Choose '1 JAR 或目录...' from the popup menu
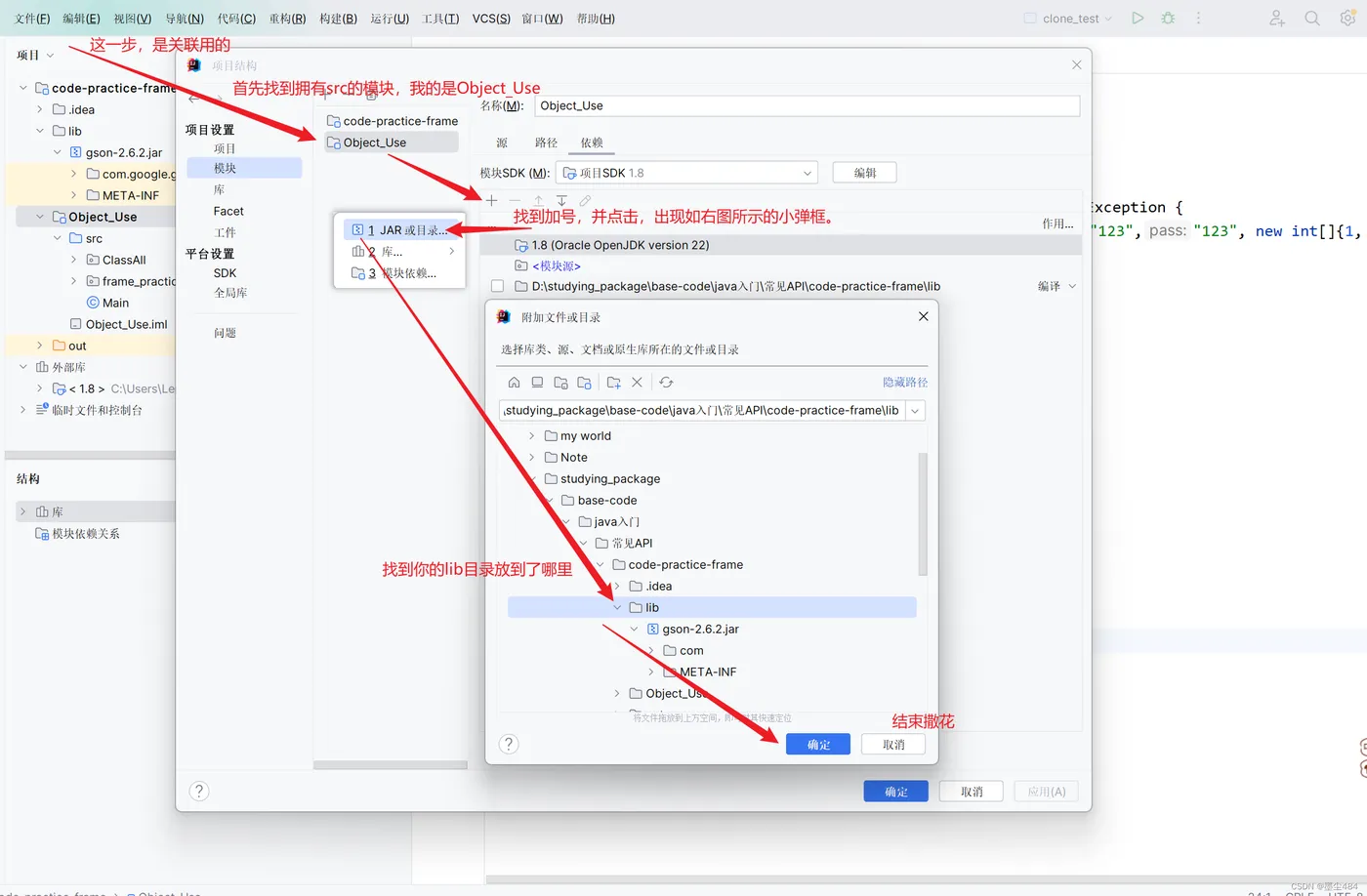The image size is (1367, 896). click(399, 230)
